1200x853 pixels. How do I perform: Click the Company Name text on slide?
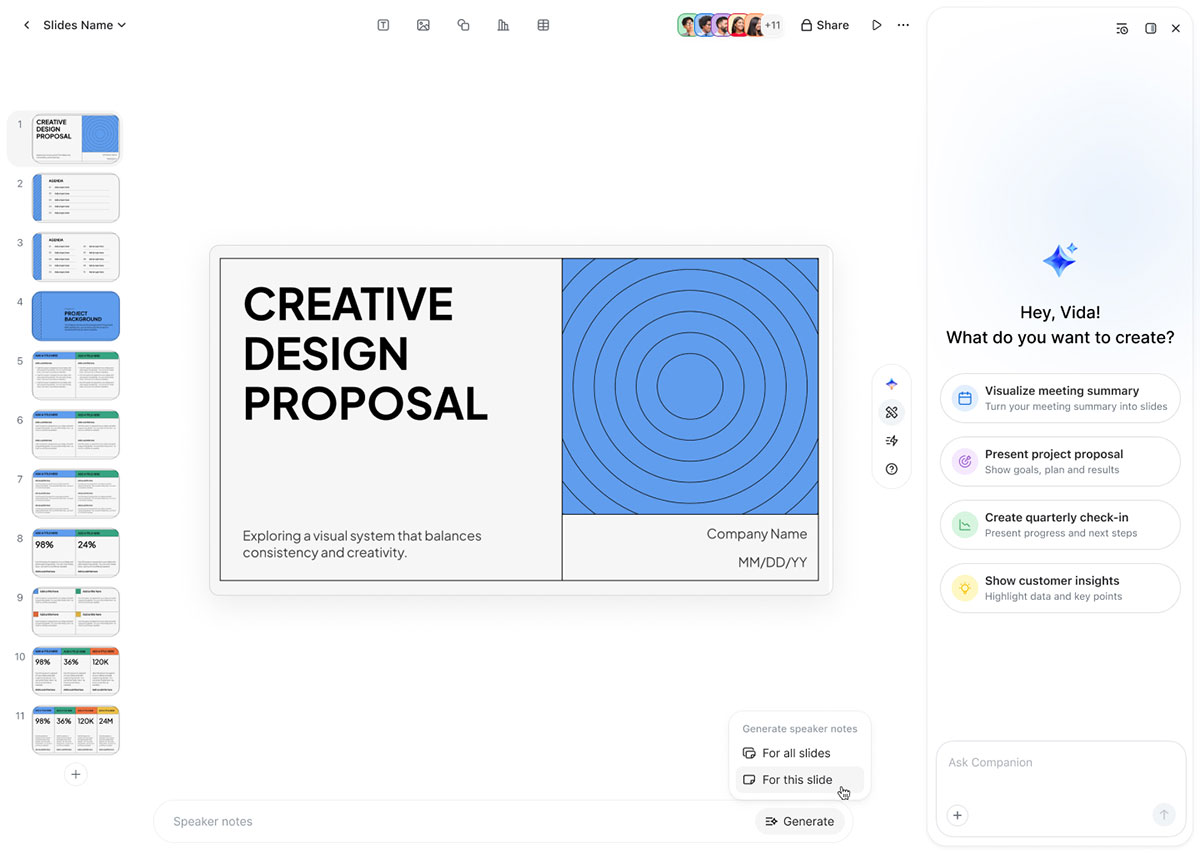coord(757,534)
